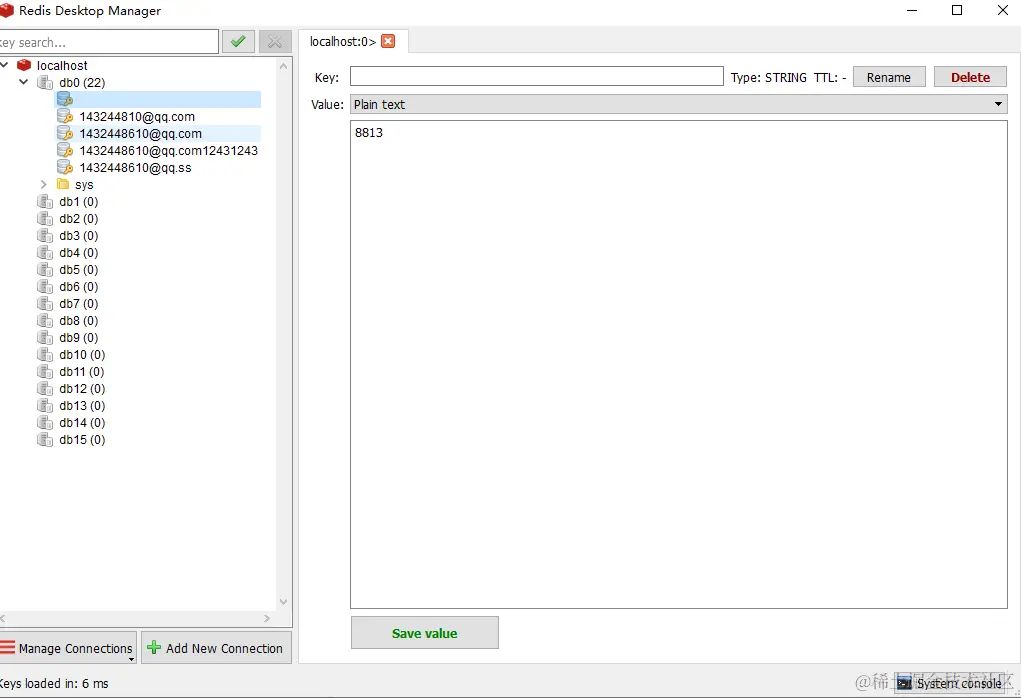
Task: Apply the key search with green checkmark
Action: point(238,41)
